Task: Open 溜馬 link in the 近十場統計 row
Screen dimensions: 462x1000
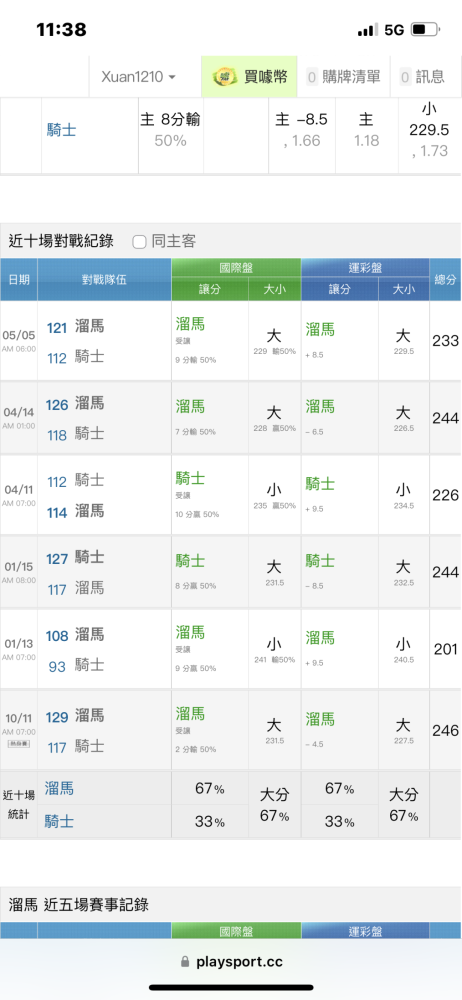Action: (59, 789)
